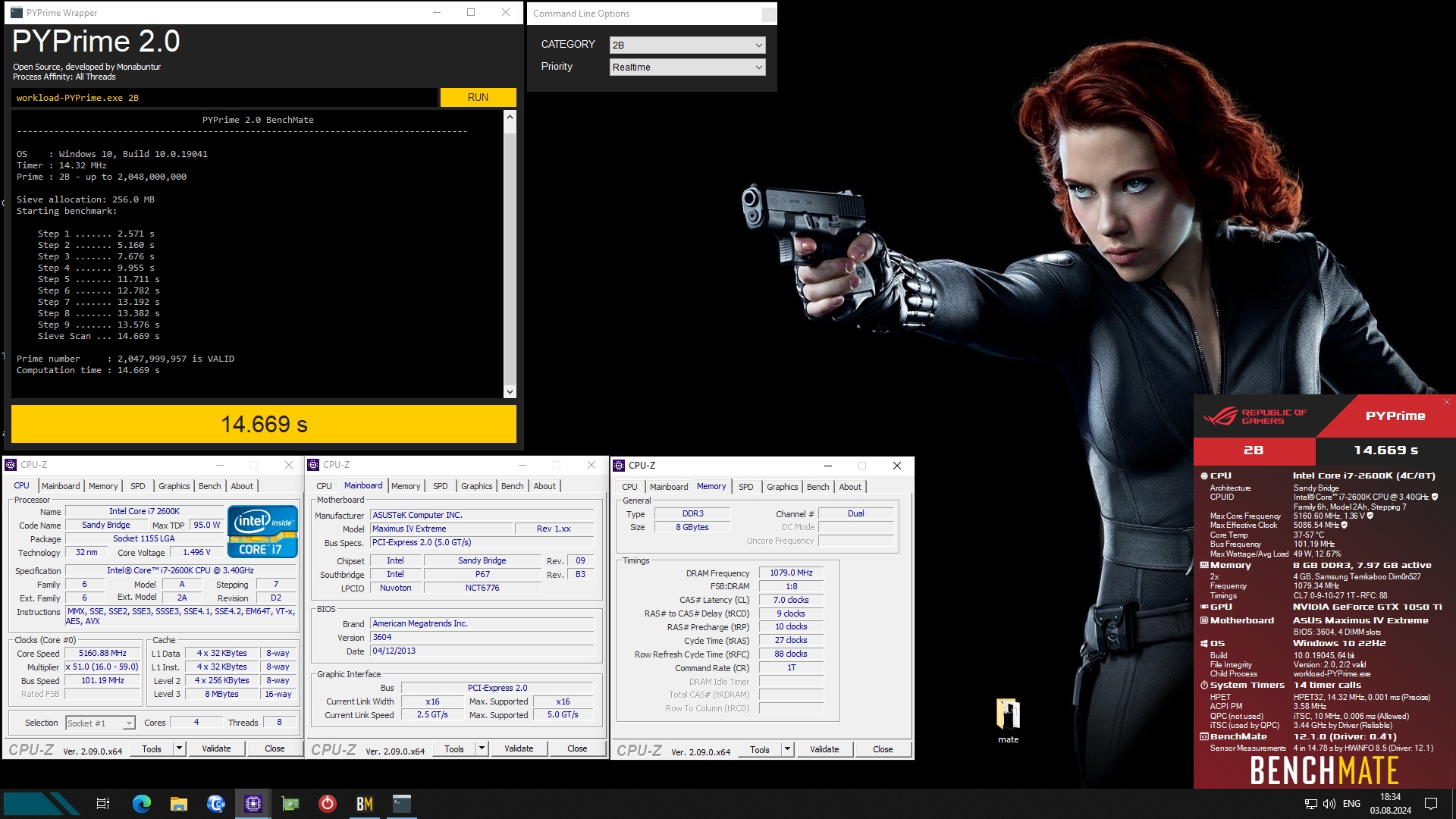Click the yellow 14.669 s result bar

[x=264, y=424]
